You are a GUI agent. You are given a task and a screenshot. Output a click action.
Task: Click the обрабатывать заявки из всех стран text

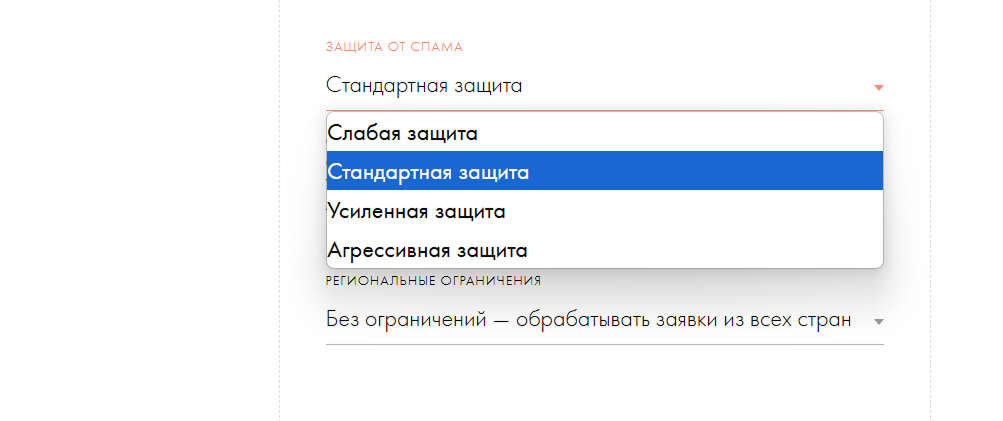pos(683,319)
